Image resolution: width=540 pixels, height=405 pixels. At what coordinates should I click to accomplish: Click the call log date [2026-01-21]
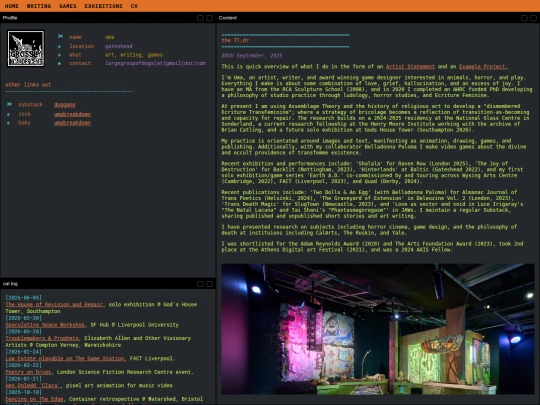[23, 379]
